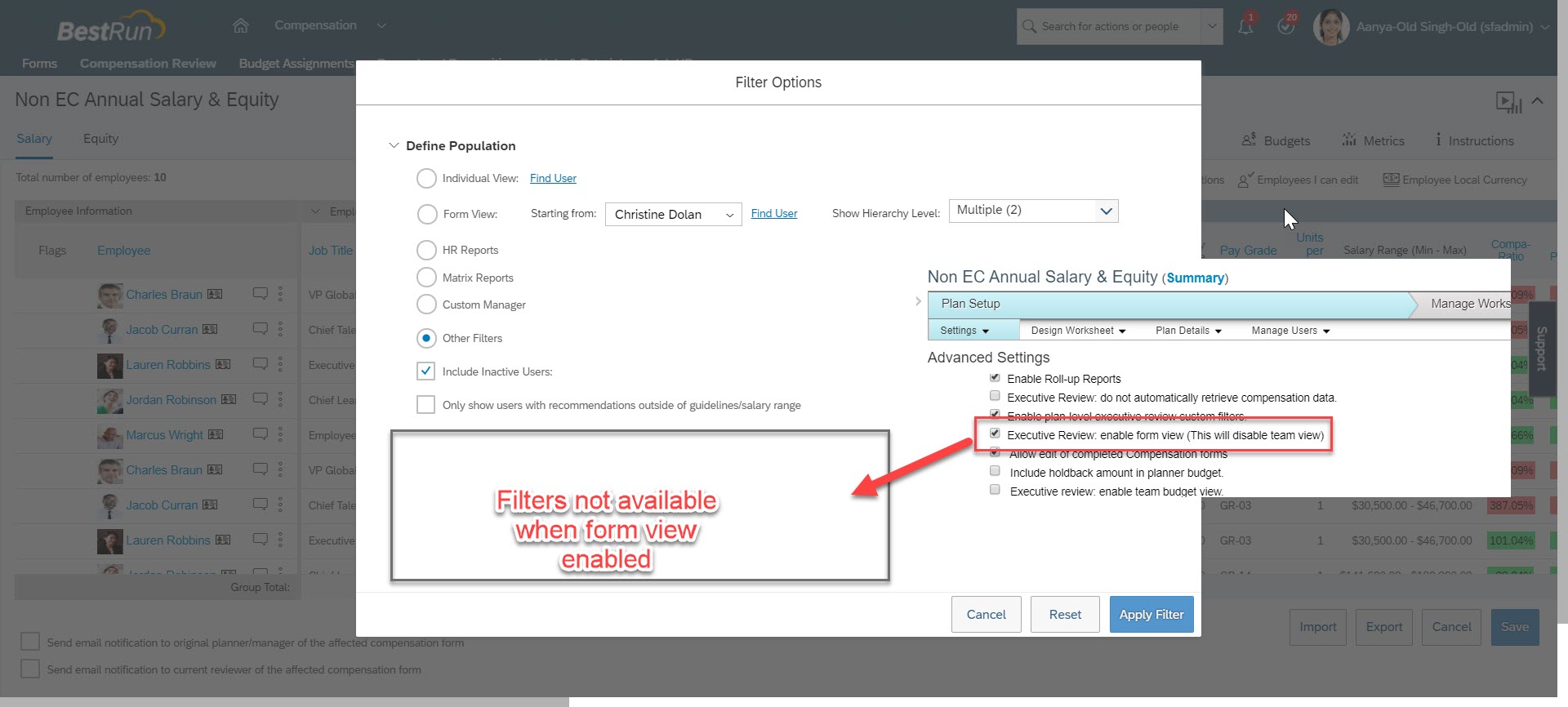
Task: Open the Support side tab
Action: (x=1541, y=349)
